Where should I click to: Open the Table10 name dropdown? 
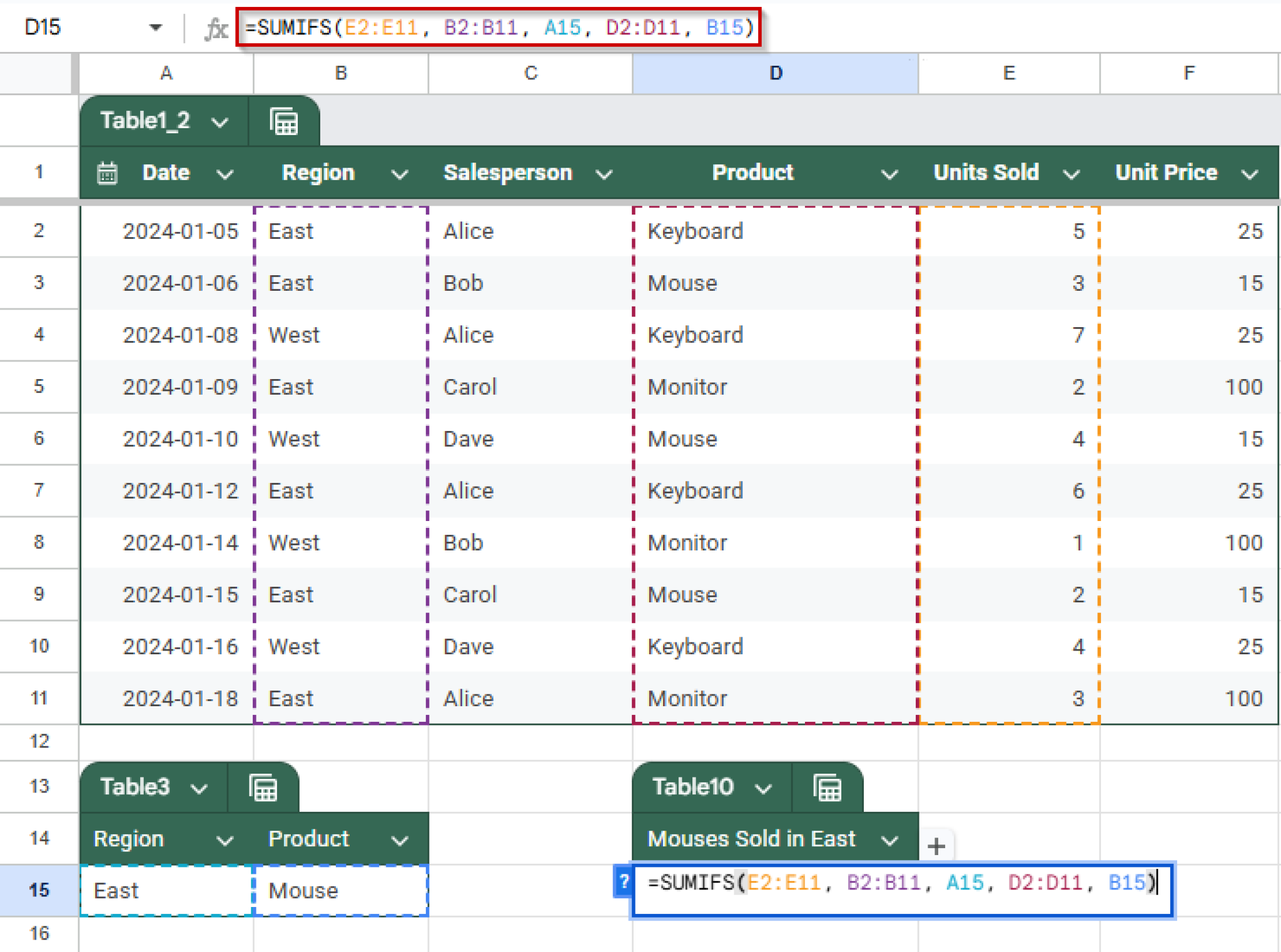764,787
